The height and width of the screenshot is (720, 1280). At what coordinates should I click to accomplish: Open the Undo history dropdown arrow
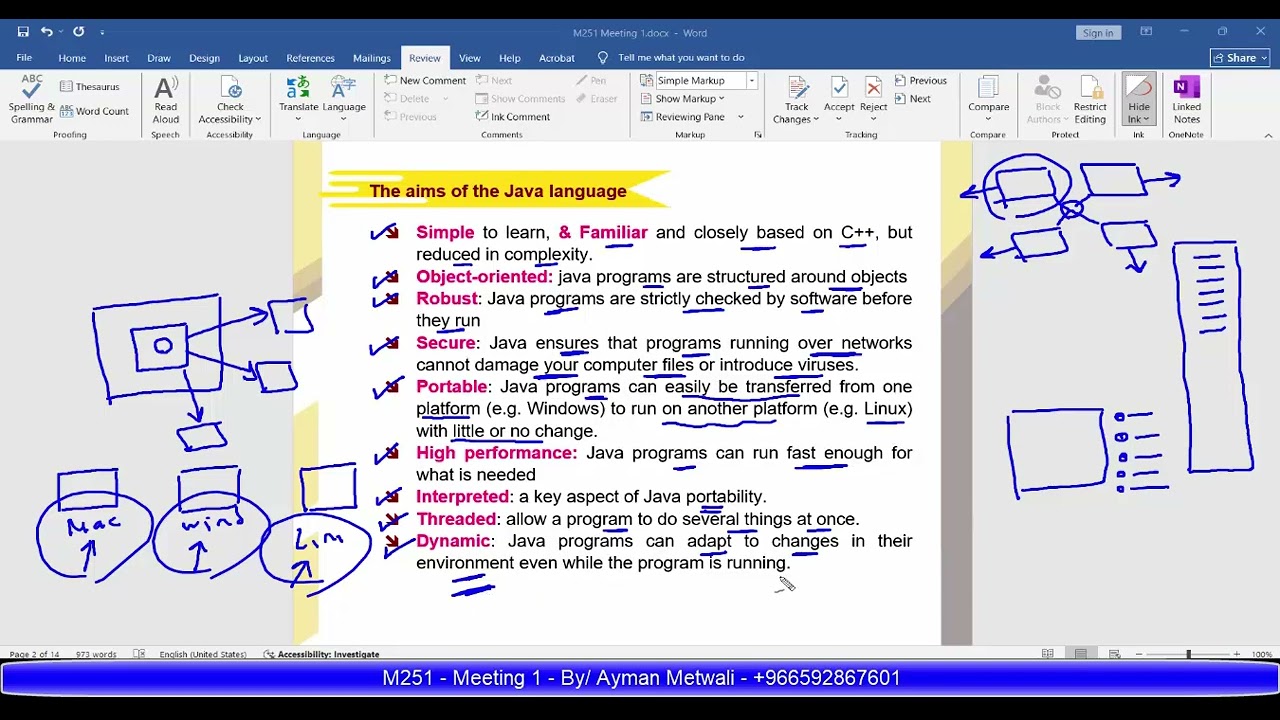click(61, 32)
